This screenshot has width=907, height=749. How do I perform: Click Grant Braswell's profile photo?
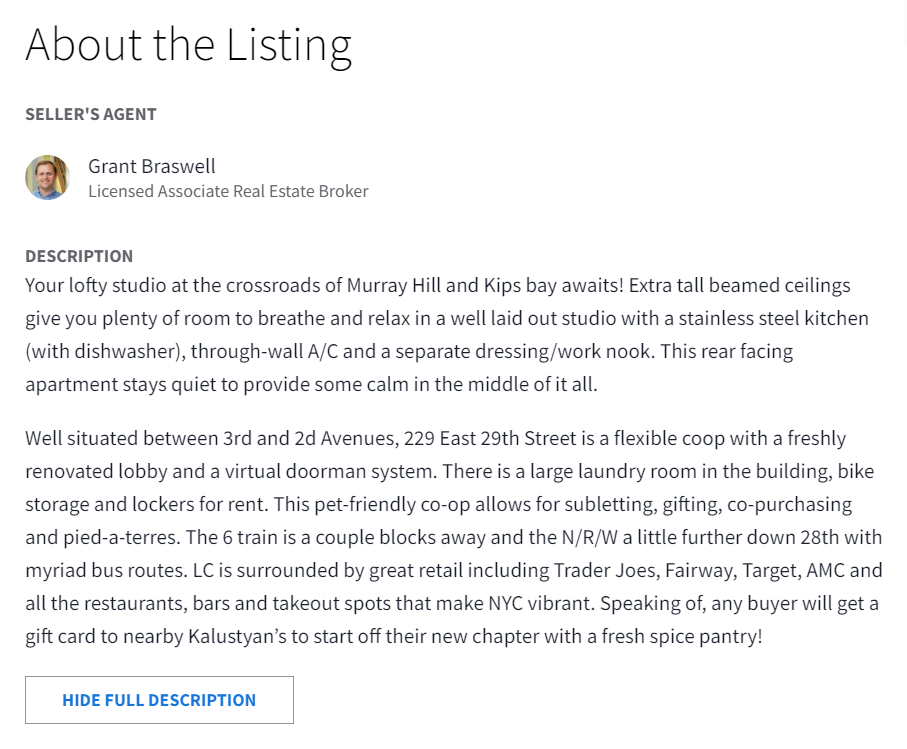tap(47, 178)
